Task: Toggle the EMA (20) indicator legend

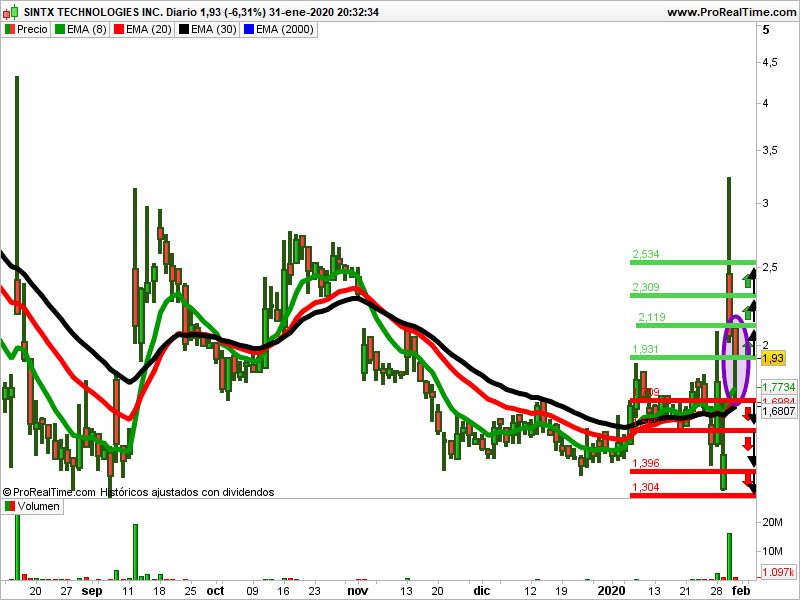Action: (148, 29)
